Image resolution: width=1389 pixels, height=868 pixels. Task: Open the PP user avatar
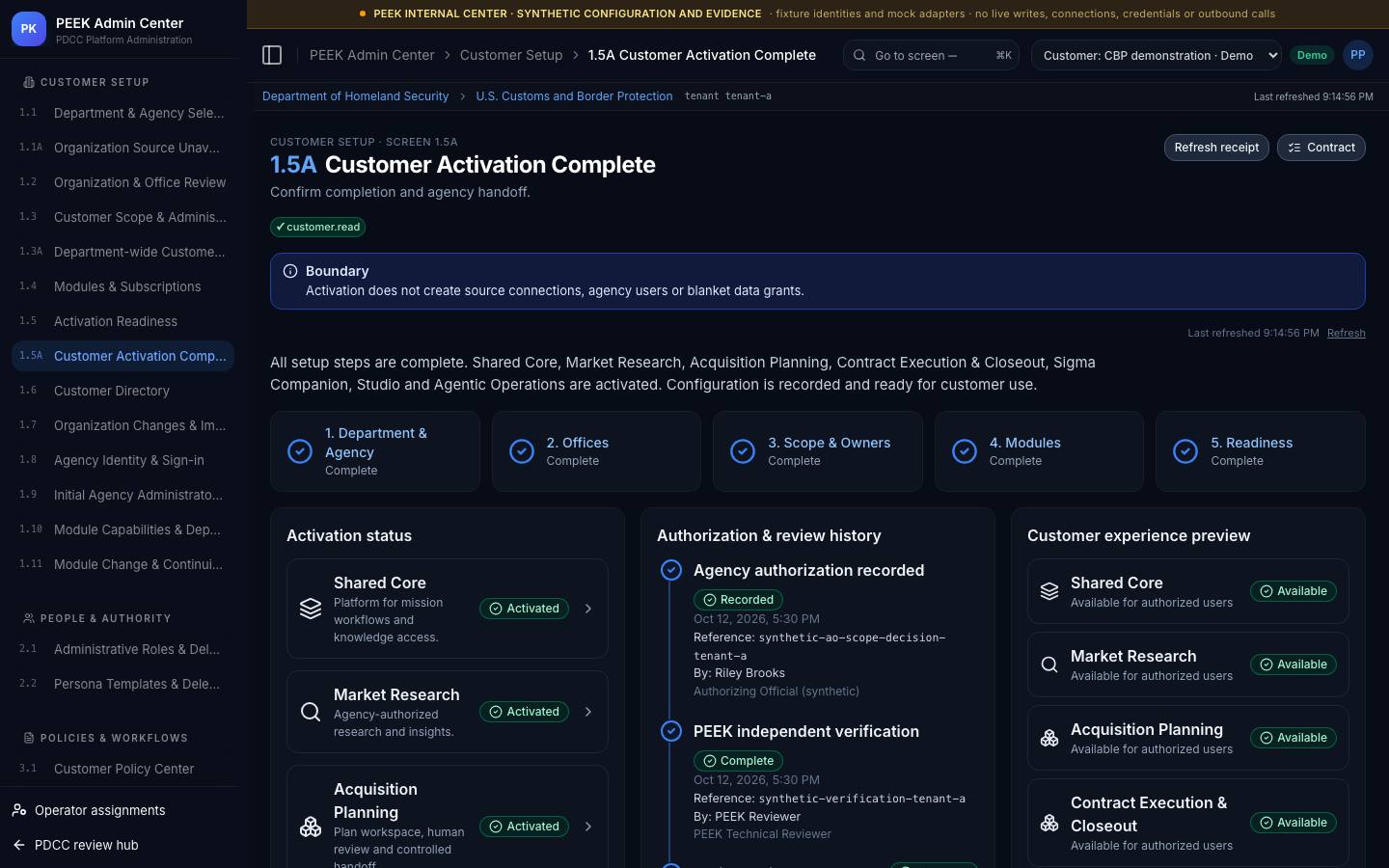(1357, 55)
